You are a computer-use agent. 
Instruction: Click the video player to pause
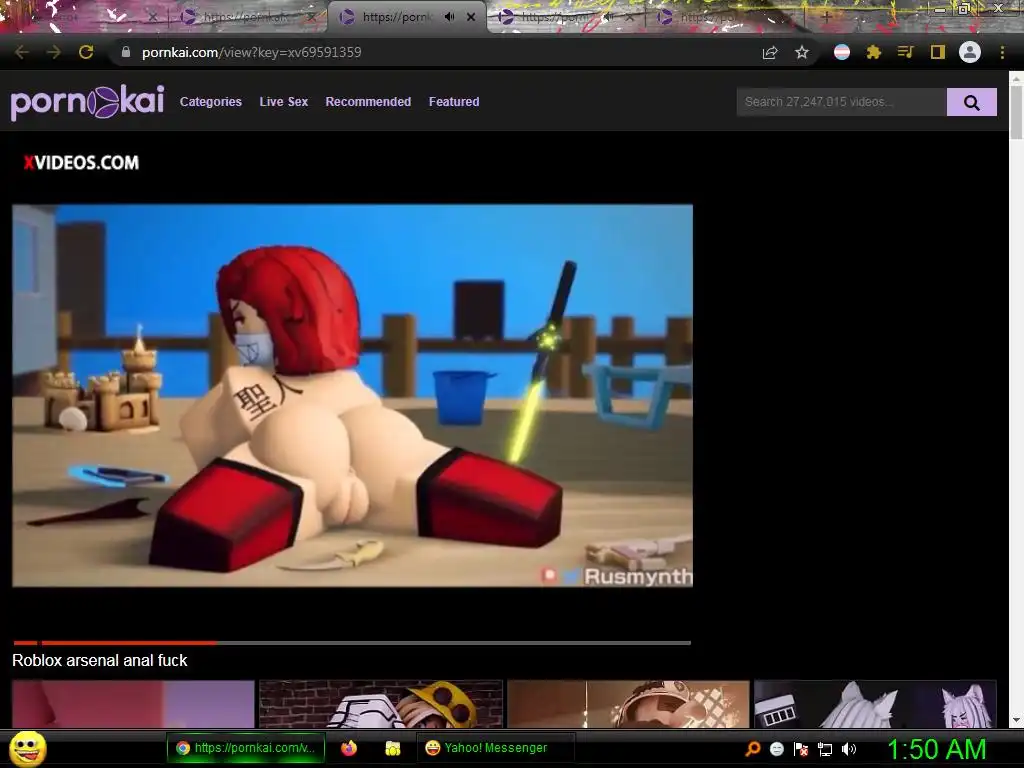(353, 396)
